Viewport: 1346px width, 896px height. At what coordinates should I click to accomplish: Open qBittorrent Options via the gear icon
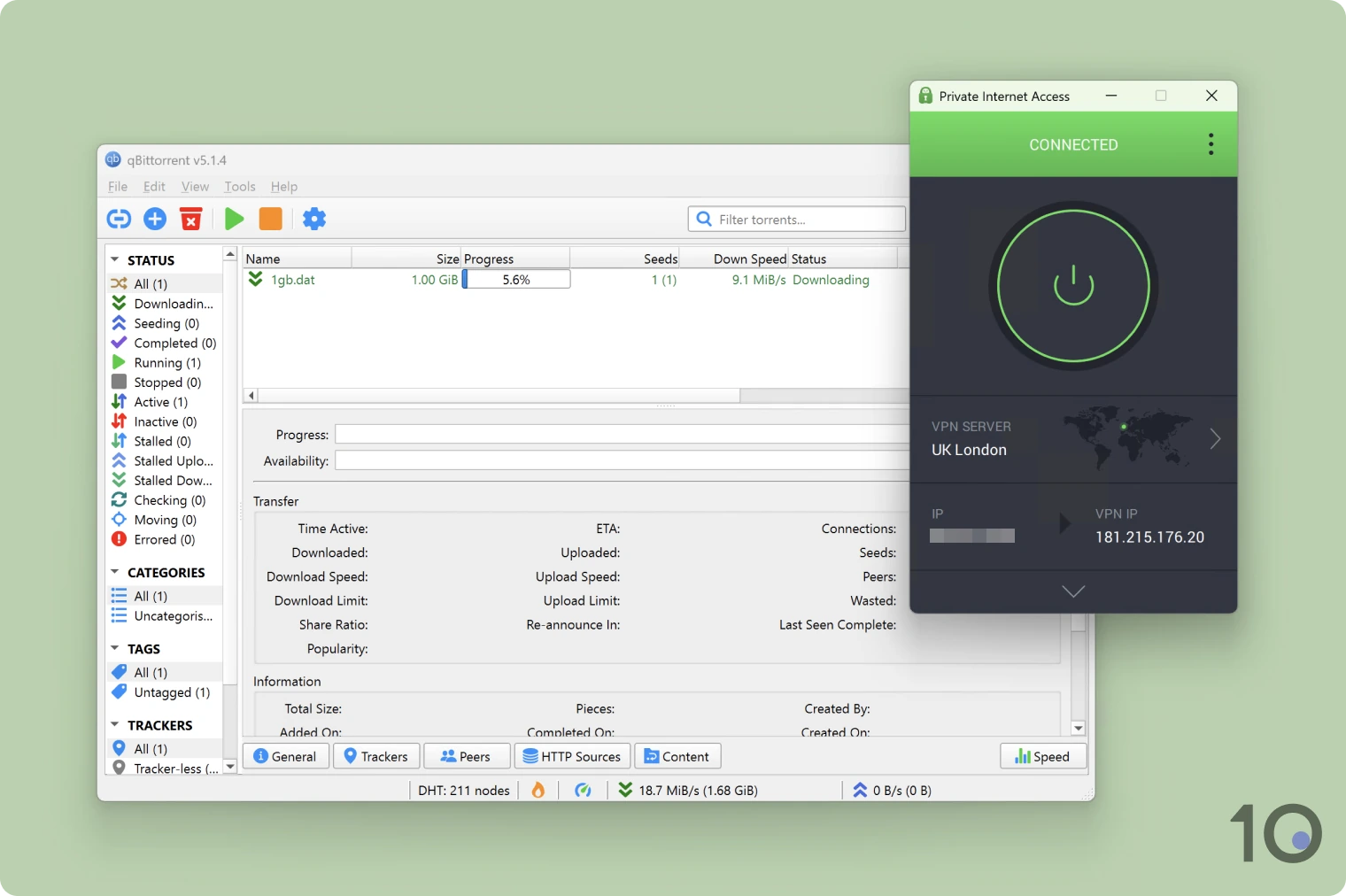[x=314, y=219]
